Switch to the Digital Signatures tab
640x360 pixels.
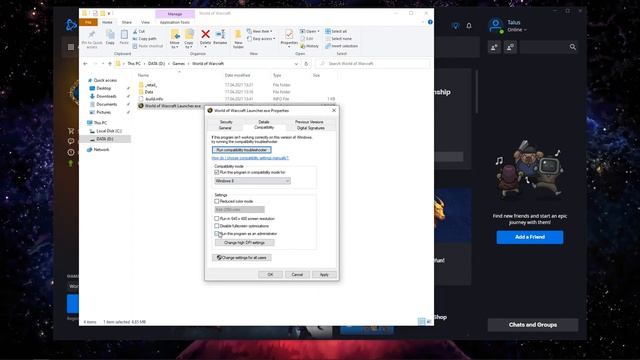(311, 128)
